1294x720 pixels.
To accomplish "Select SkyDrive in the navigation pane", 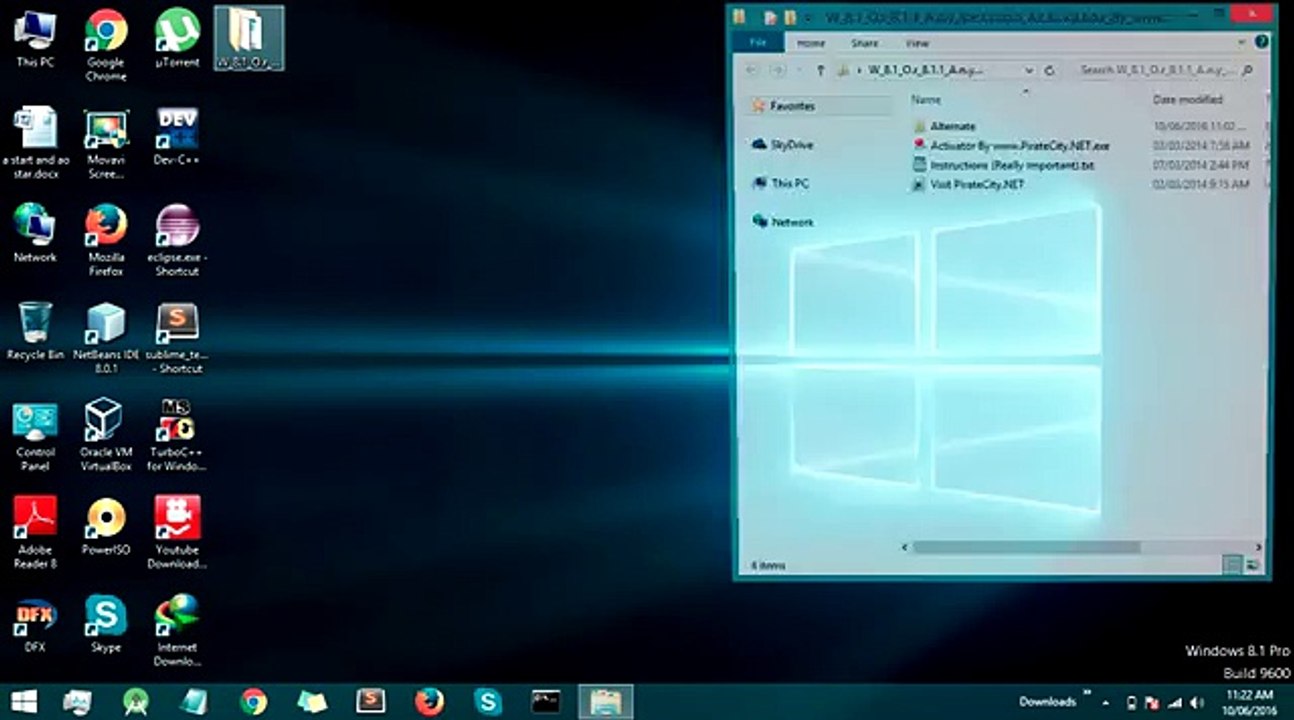I will (x=792, y=145).
